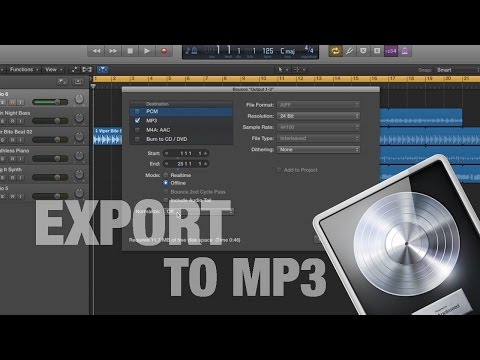Click the up arrow of the Start field
480x360 pixels.
205,153
